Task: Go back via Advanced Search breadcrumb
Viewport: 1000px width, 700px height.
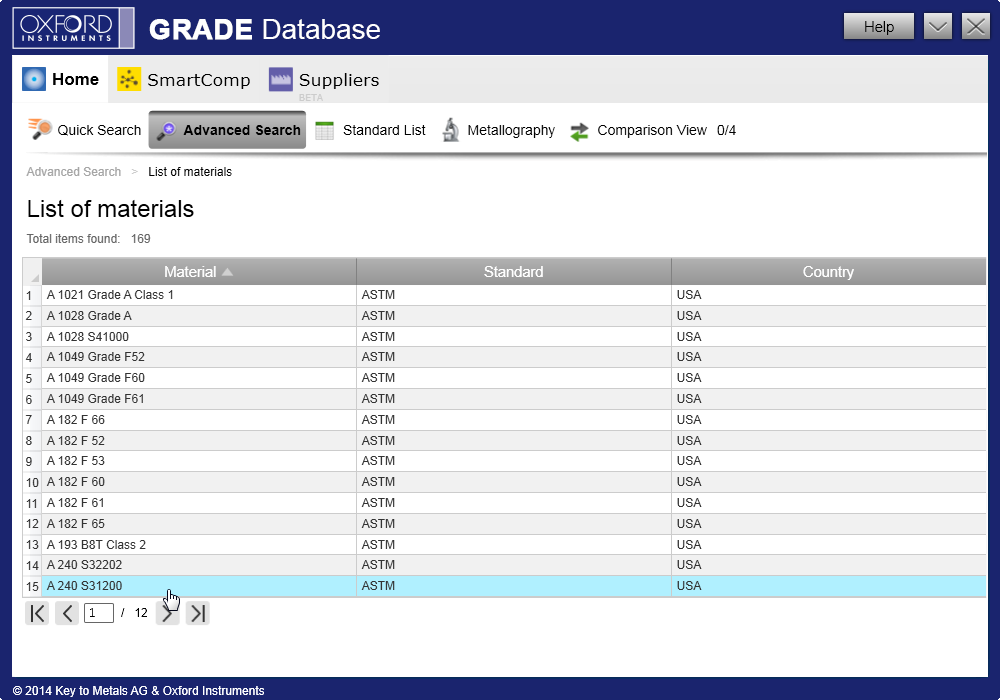Action: (73, 171)
